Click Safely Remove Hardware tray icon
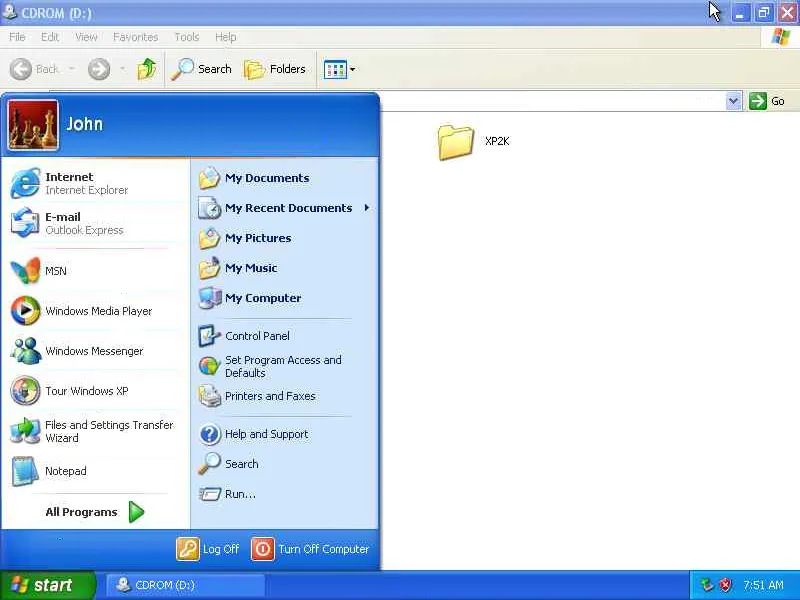Screen dimensions: 800x600 tap(707, 585)
